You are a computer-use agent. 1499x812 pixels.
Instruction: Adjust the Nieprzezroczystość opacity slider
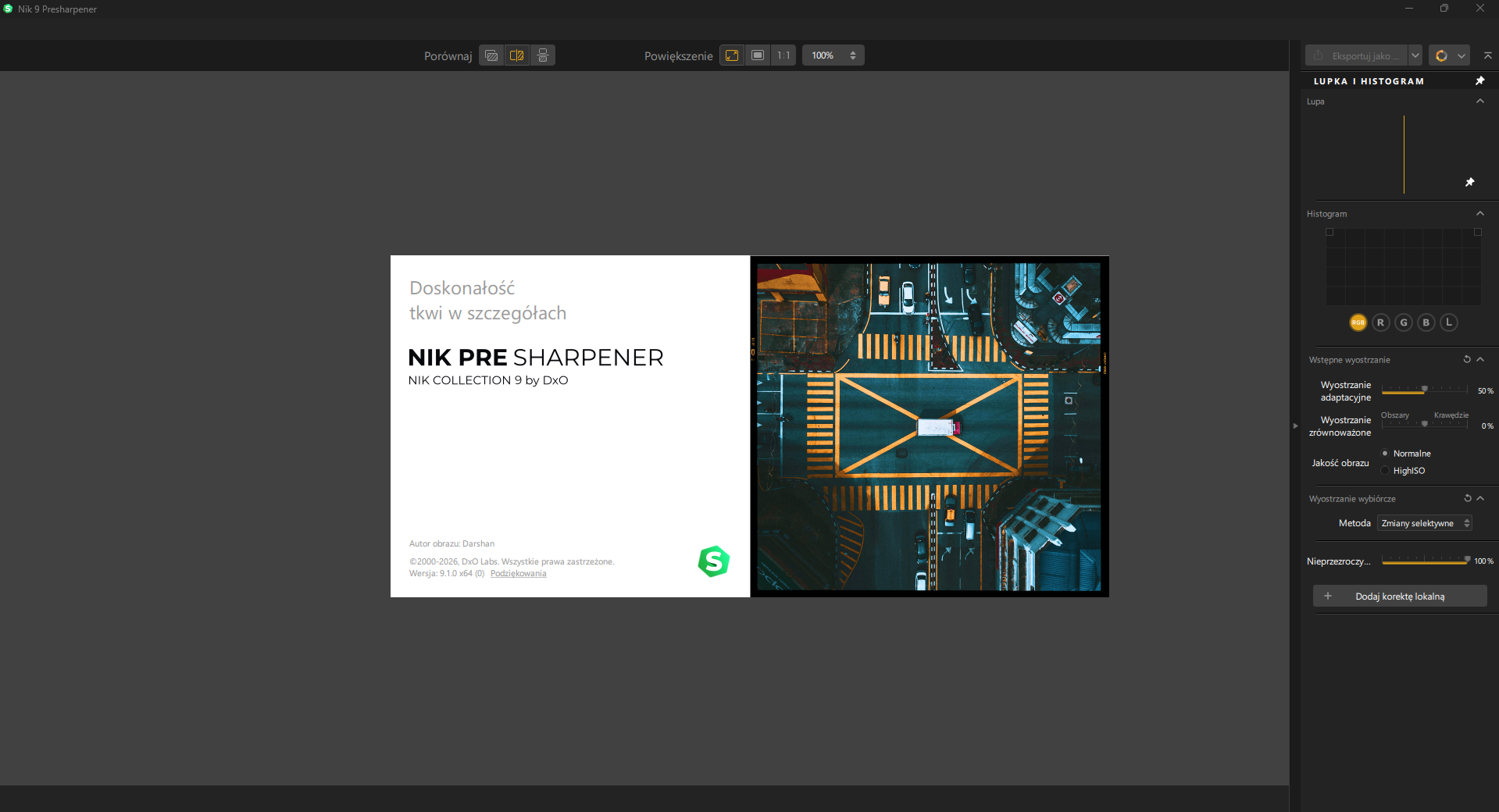click(1425, 560)
